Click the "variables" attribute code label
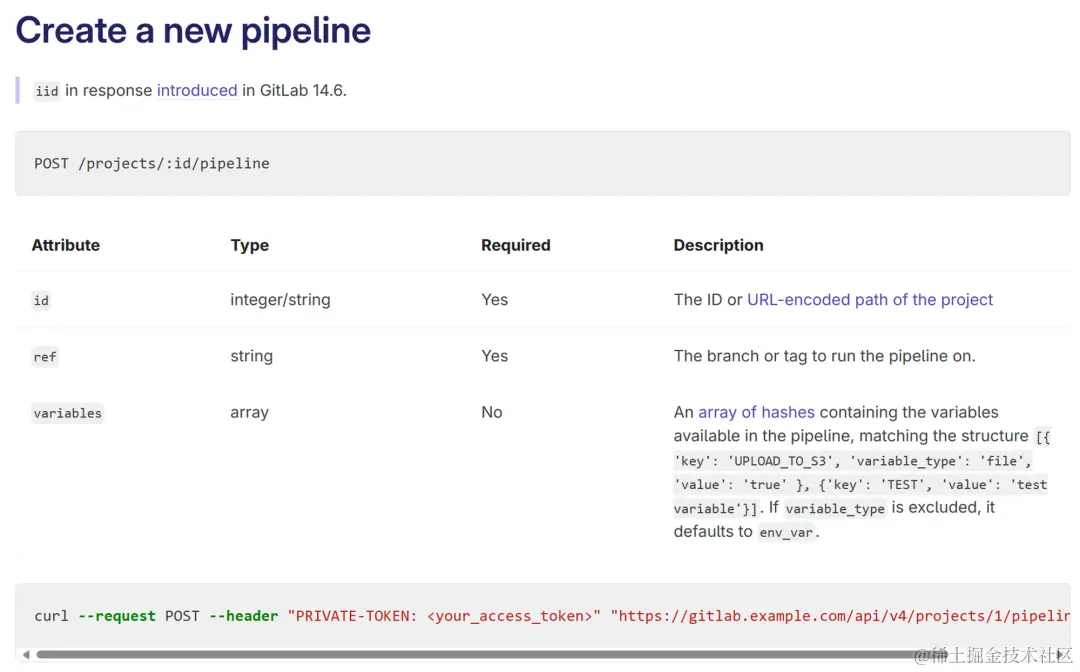Screen dimensions: 1080x672 click(x=67, y=413)
